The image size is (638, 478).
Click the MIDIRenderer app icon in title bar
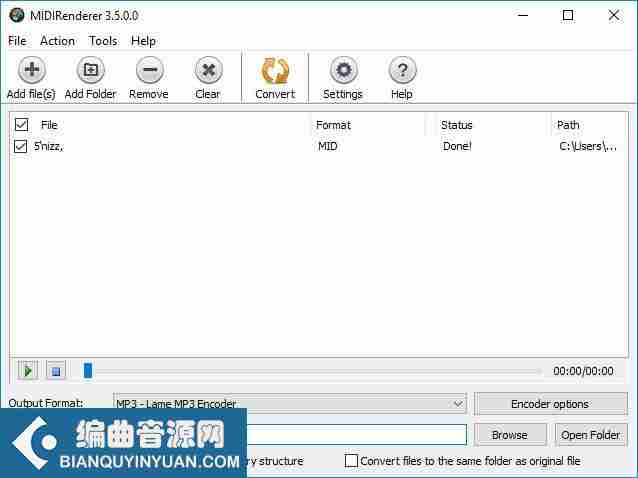17,15
